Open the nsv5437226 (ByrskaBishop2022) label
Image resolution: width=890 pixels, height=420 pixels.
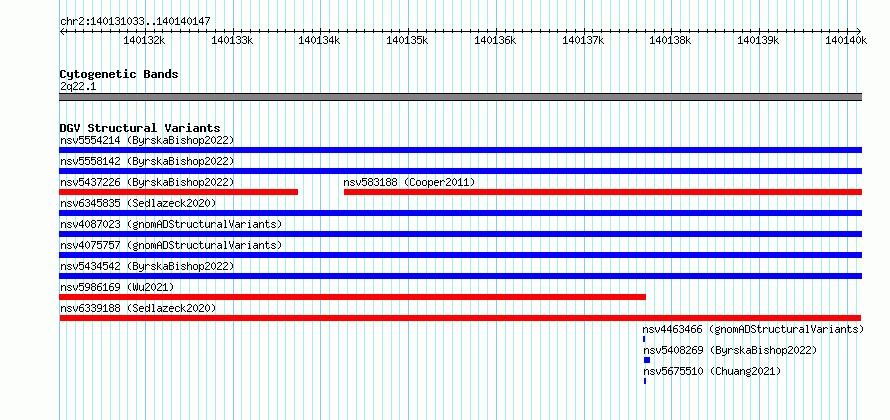147,182
